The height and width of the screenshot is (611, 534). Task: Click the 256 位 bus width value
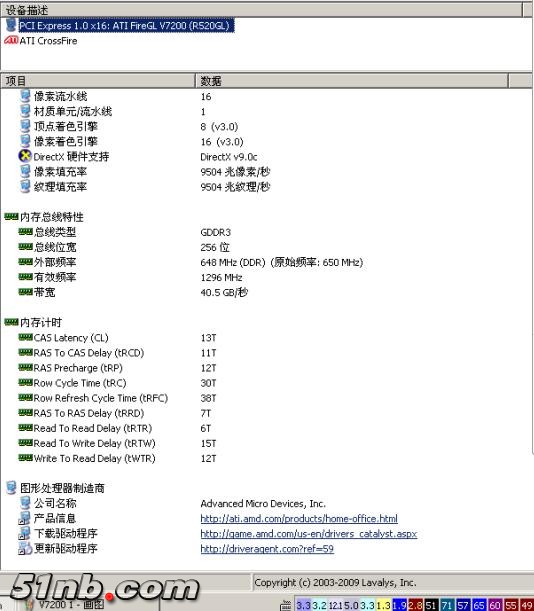click(x=215, y=247)
